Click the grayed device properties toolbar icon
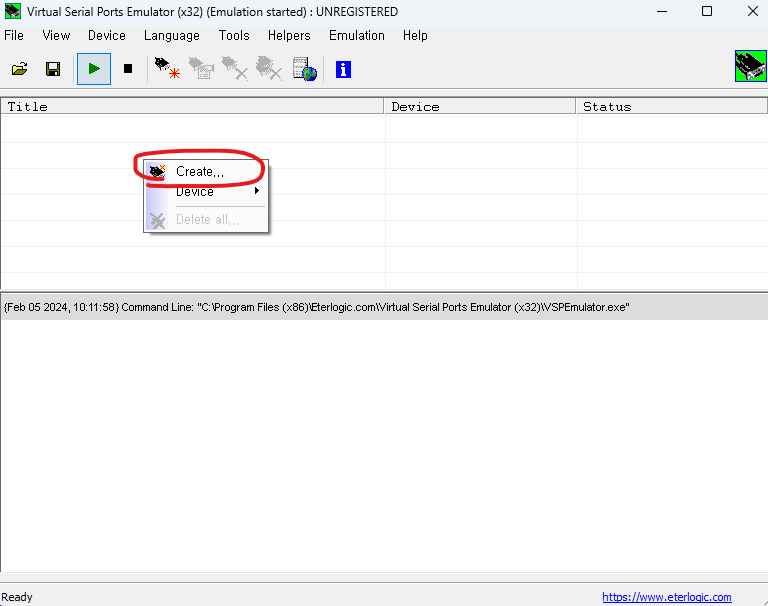Screen dimensions: 768x606 click(x=201, y=68)
